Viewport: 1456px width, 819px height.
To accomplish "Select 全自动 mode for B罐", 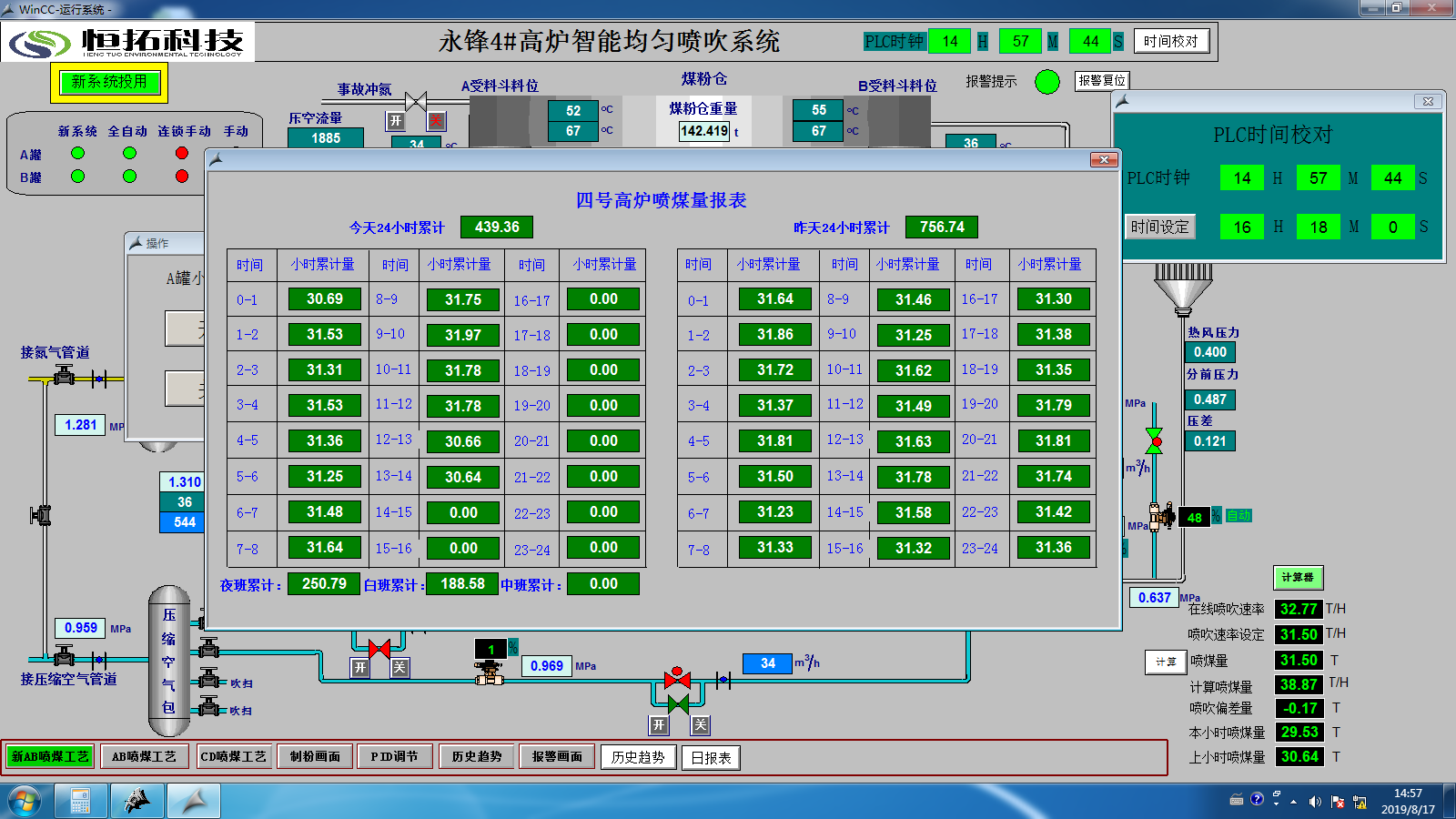I will tap(129, 177).
